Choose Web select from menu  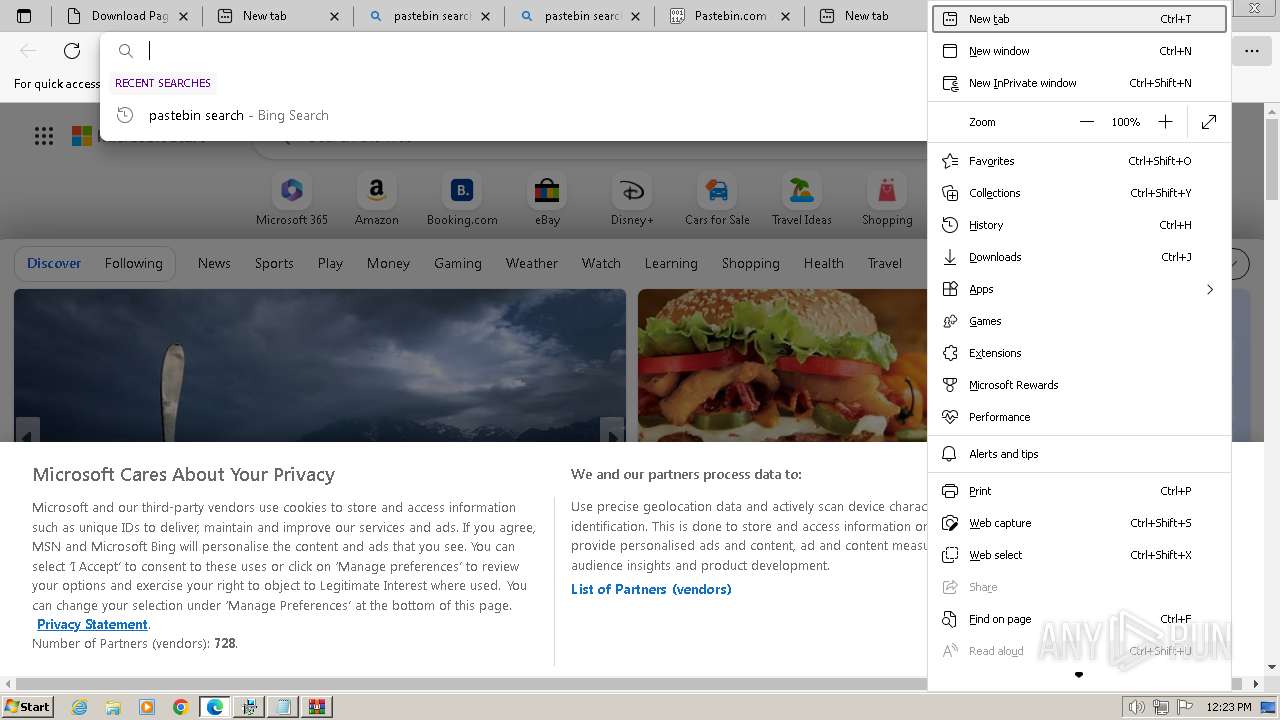click(1079, 555)
